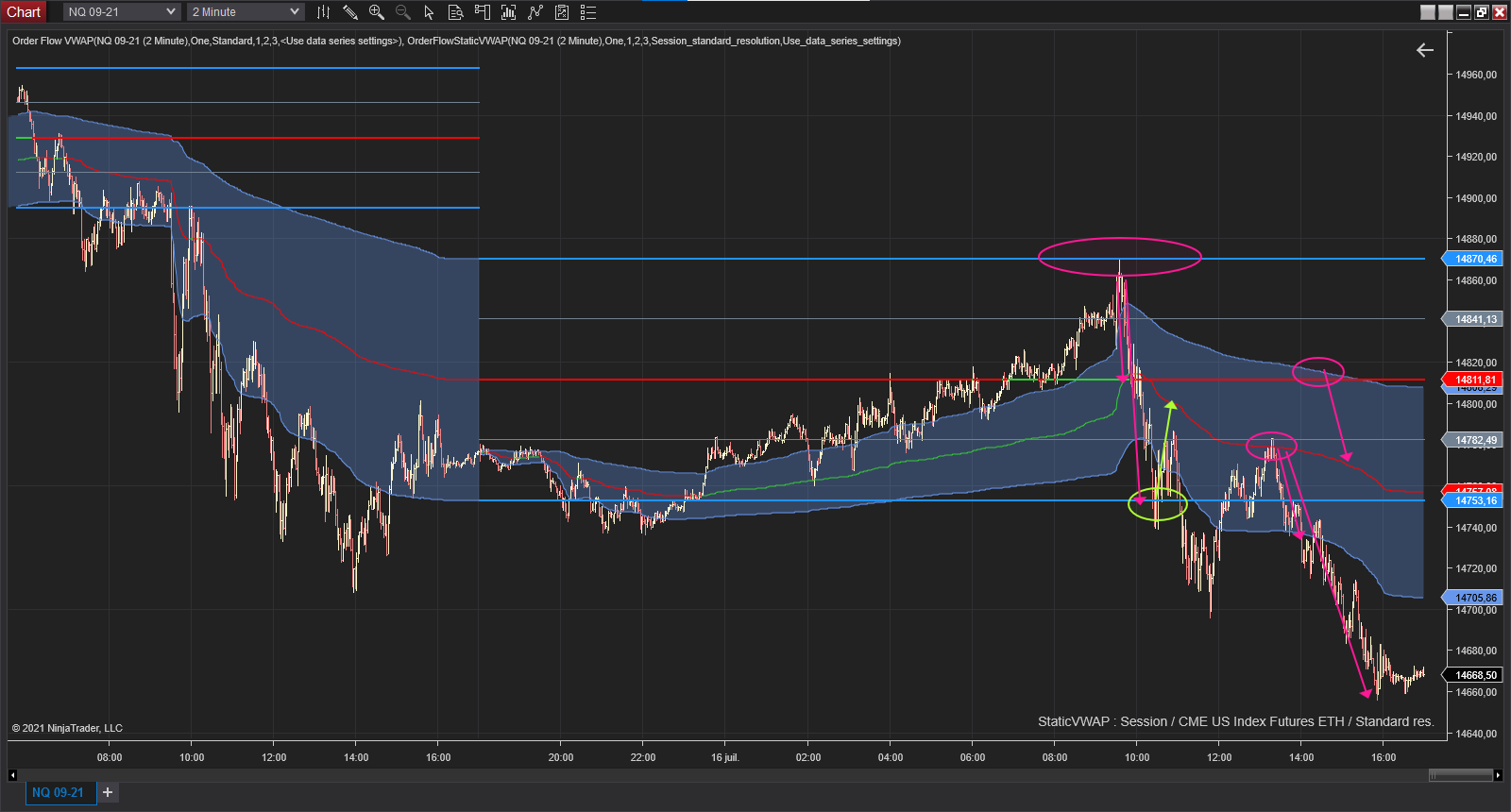Click the horizontal scrollbar thumb
This screenshot has height=812, width=1511.
(x=1461, y=775)
